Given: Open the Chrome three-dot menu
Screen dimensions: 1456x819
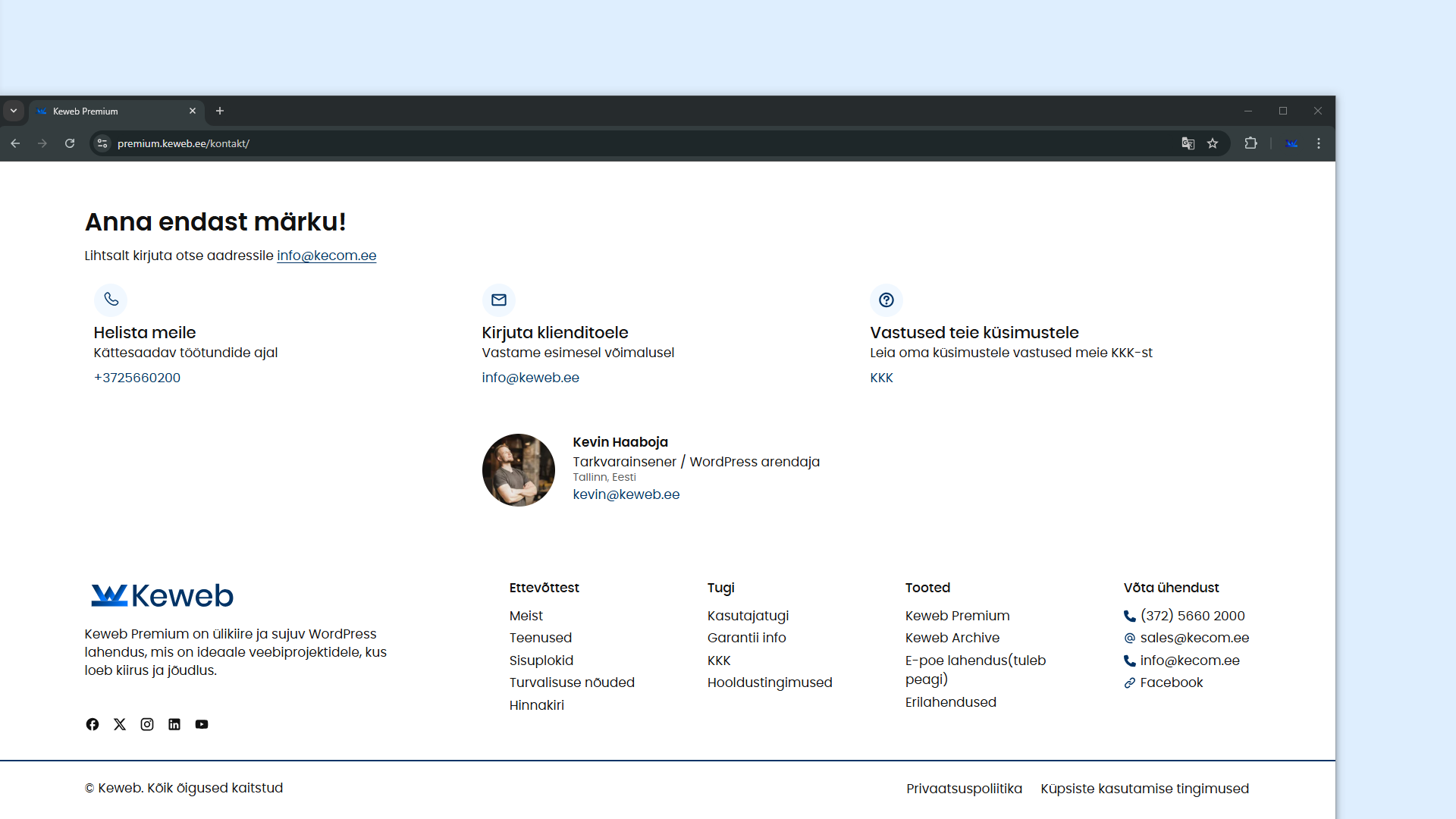Looking at the screenshot, I should coord(1319,143).
